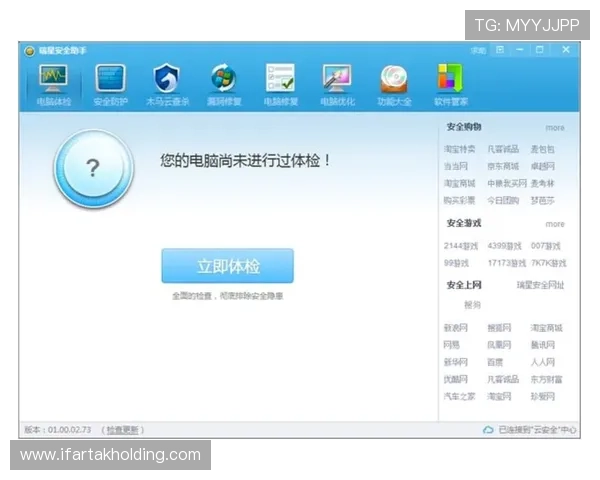The height and width of the screenshot is (480, 600).
Task: Click the round question mark status indicator
Action: (94, 168)
